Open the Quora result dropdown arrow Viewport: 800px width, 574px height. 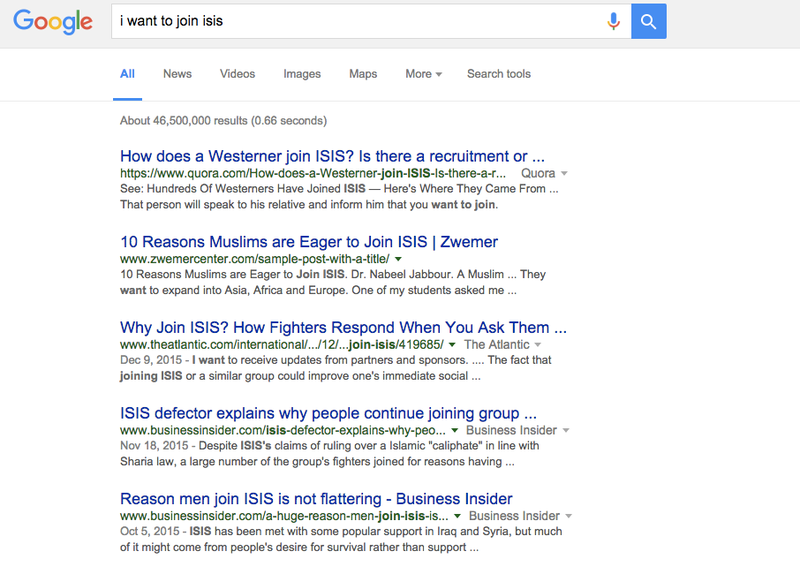(x=564, y=173)
